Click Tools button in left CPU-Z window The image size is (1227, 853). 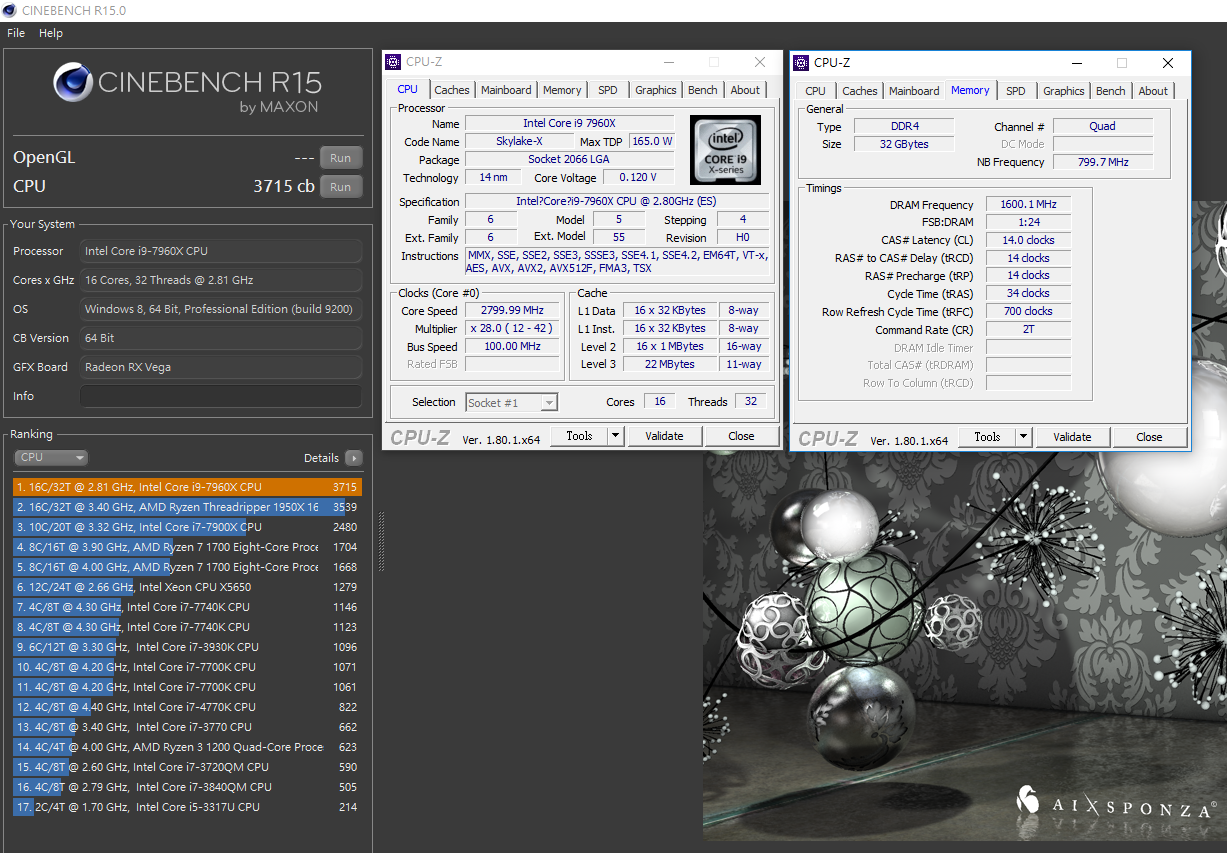(x=579, y=436)
